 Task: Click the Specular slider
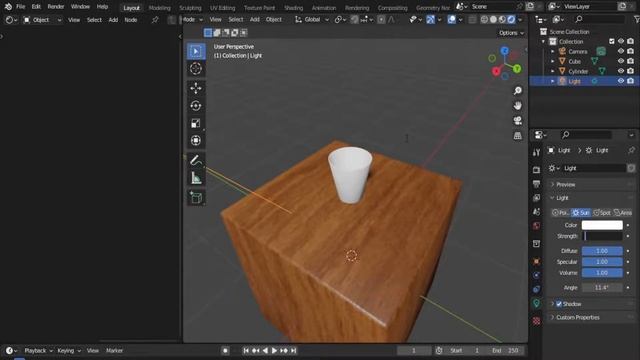point(602,262)
